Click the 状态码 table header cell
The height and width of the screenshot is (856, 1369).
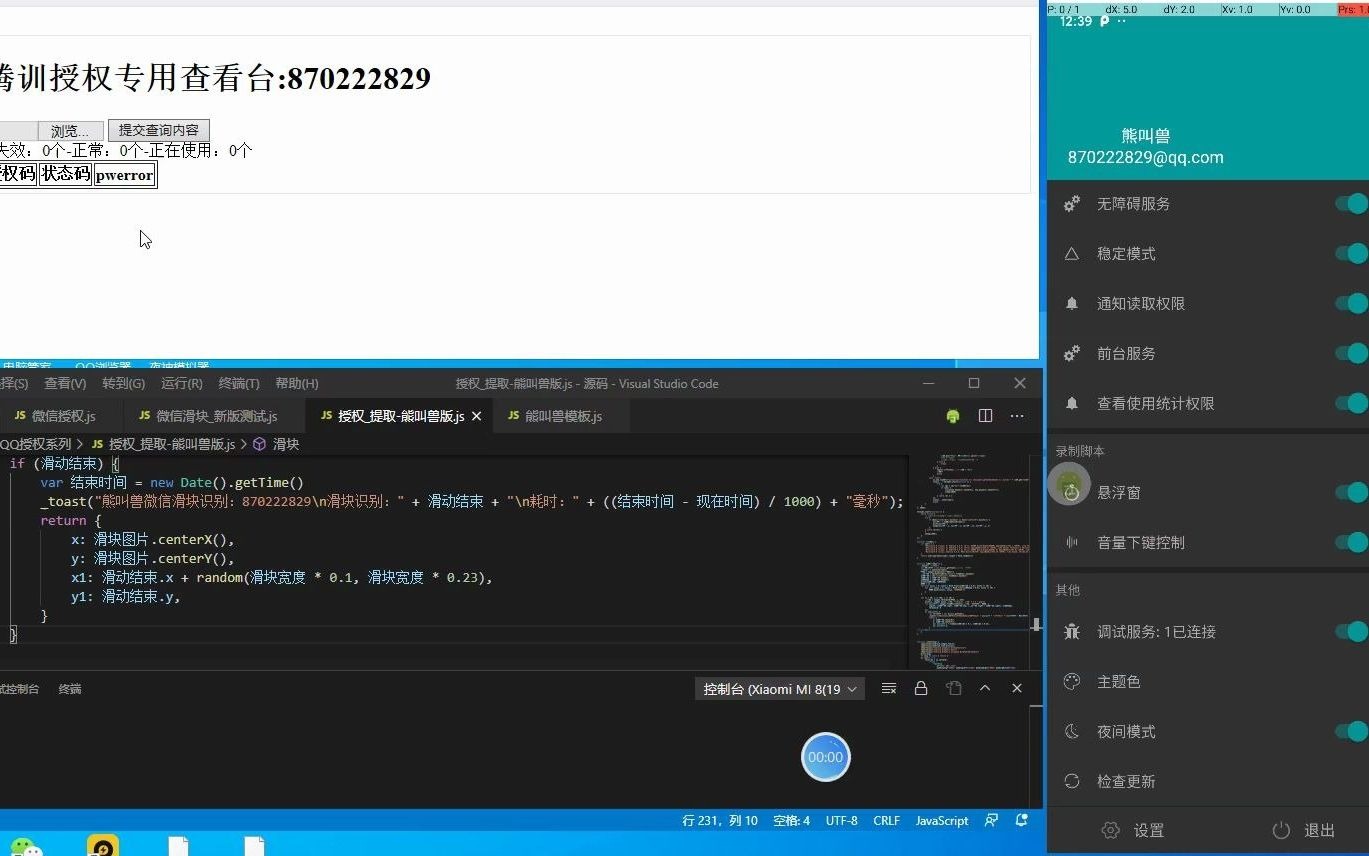coord(65,174)
